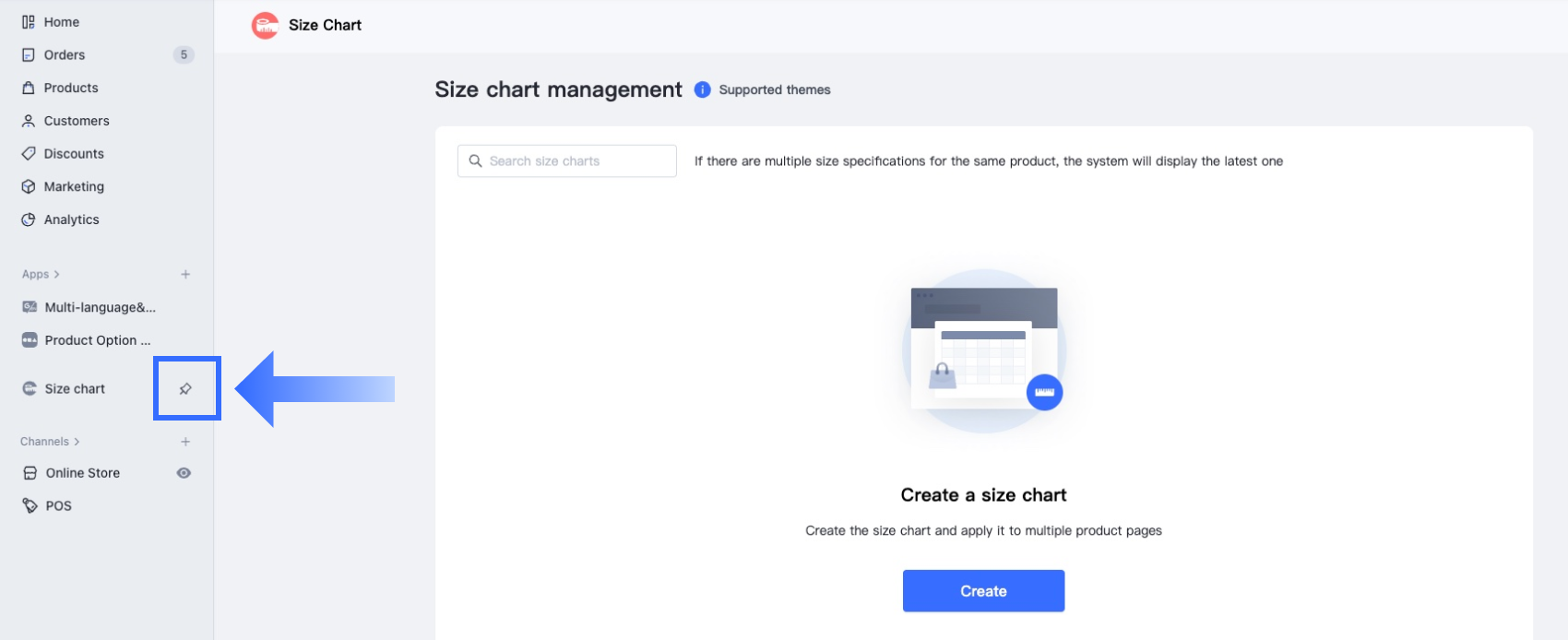This screenshot has width=1568, height=640.
Task: Click the blue info icon beside heading
Action: click(x=703, y=89)
